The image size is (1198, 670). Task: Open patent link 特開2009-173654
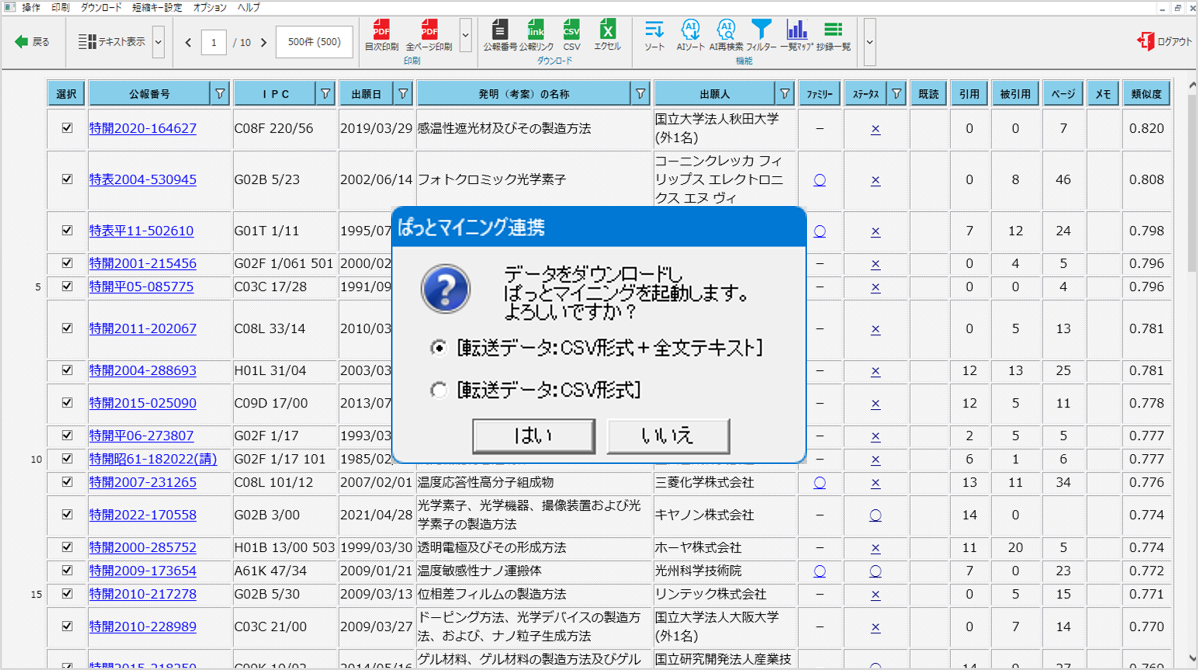(x=142, y=571)
